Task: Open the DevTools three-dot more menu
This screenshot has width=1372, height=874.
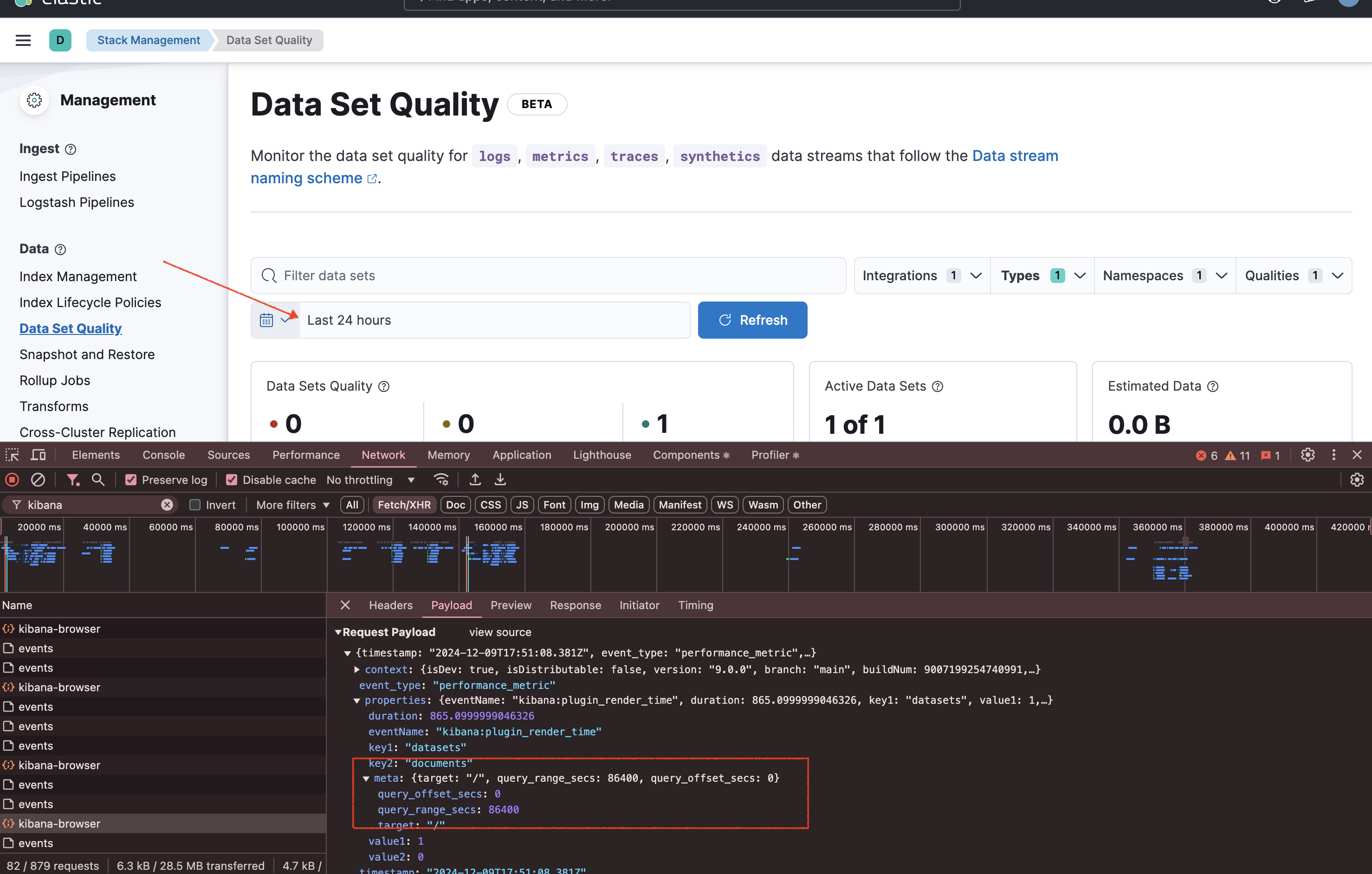Action: point(1334,455)
